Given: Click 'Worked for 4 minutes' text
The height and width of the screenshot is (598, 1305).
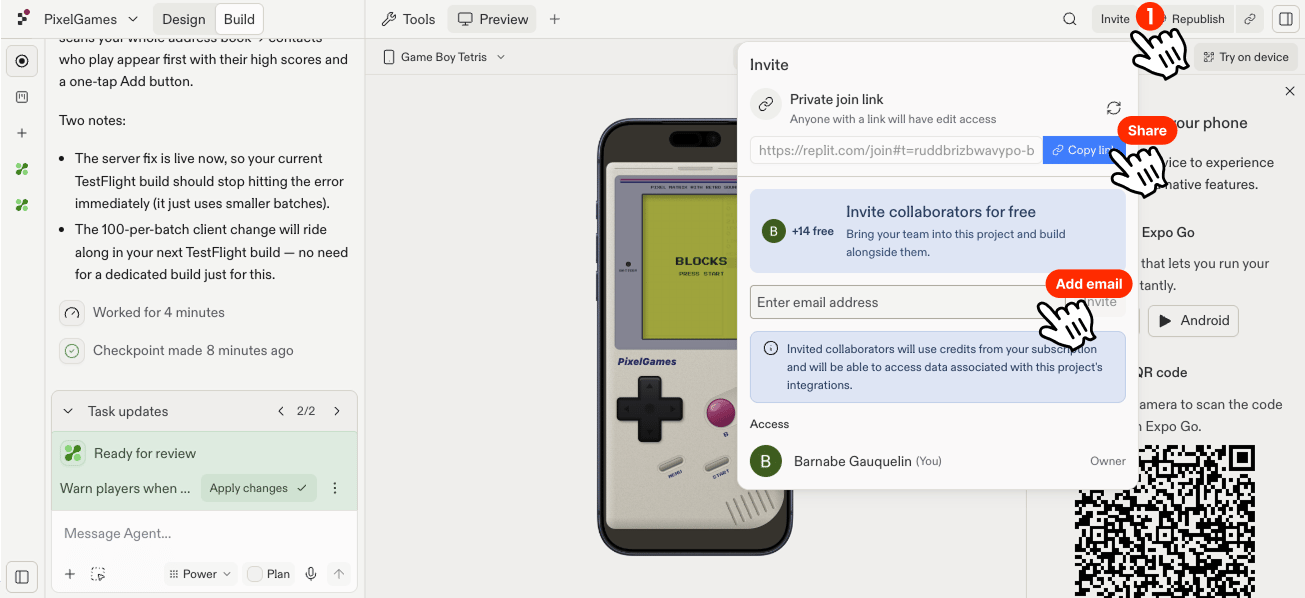Looking at the screenshot, I should pyautogui.click(x=159, y=313).
